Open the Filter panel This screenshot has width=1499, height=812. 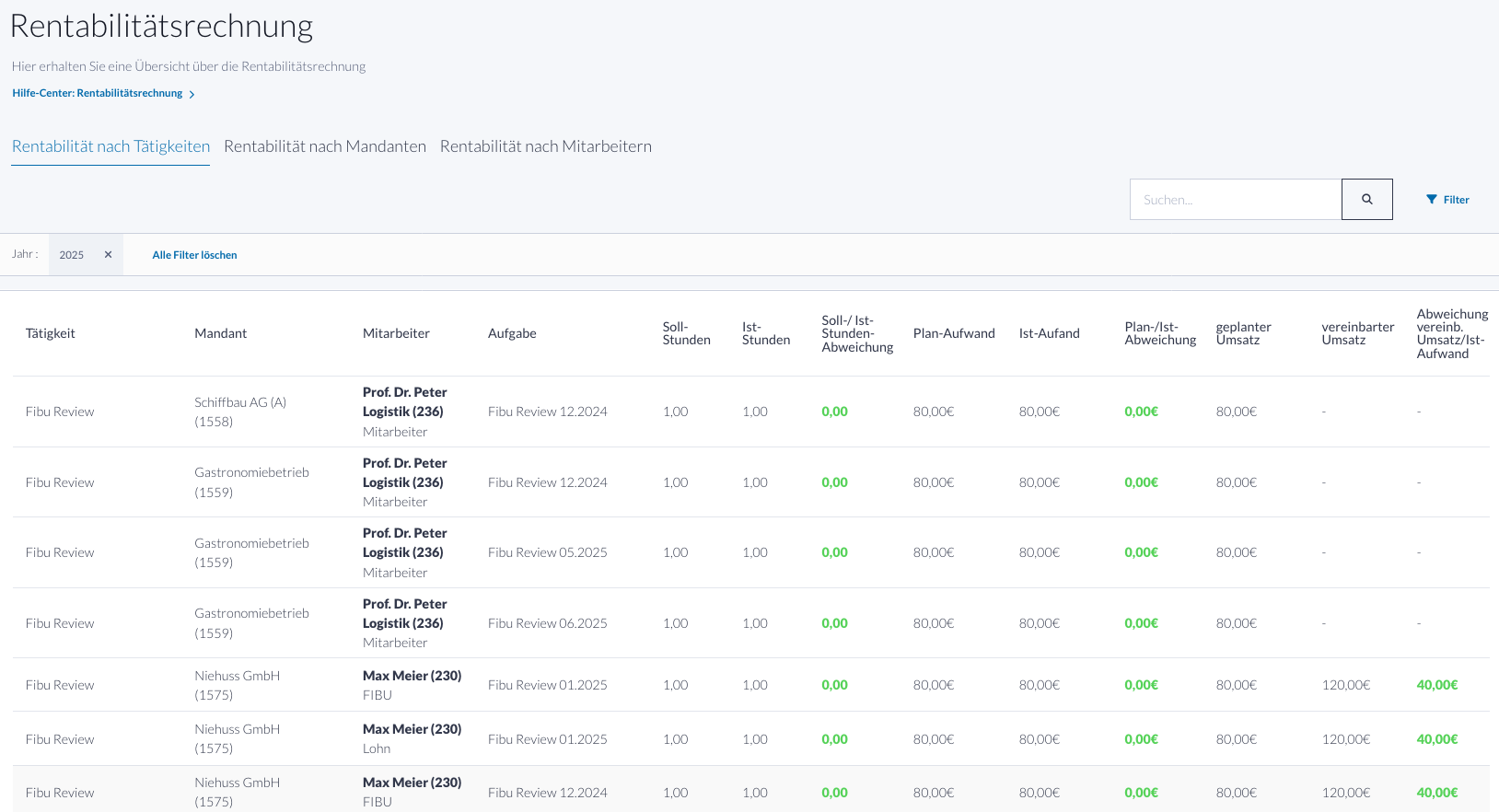click(x=1447, y=200)
